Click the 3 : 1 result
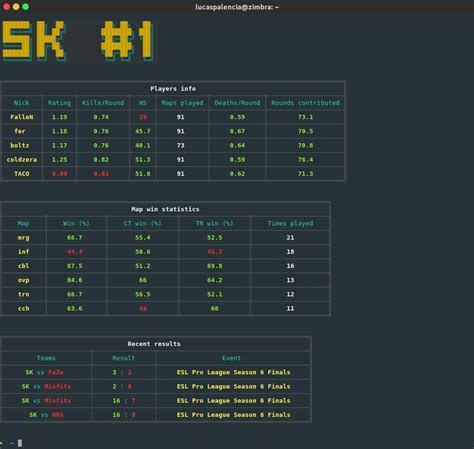Viewport: 474px width, 449px height. [x=122, y=372]
